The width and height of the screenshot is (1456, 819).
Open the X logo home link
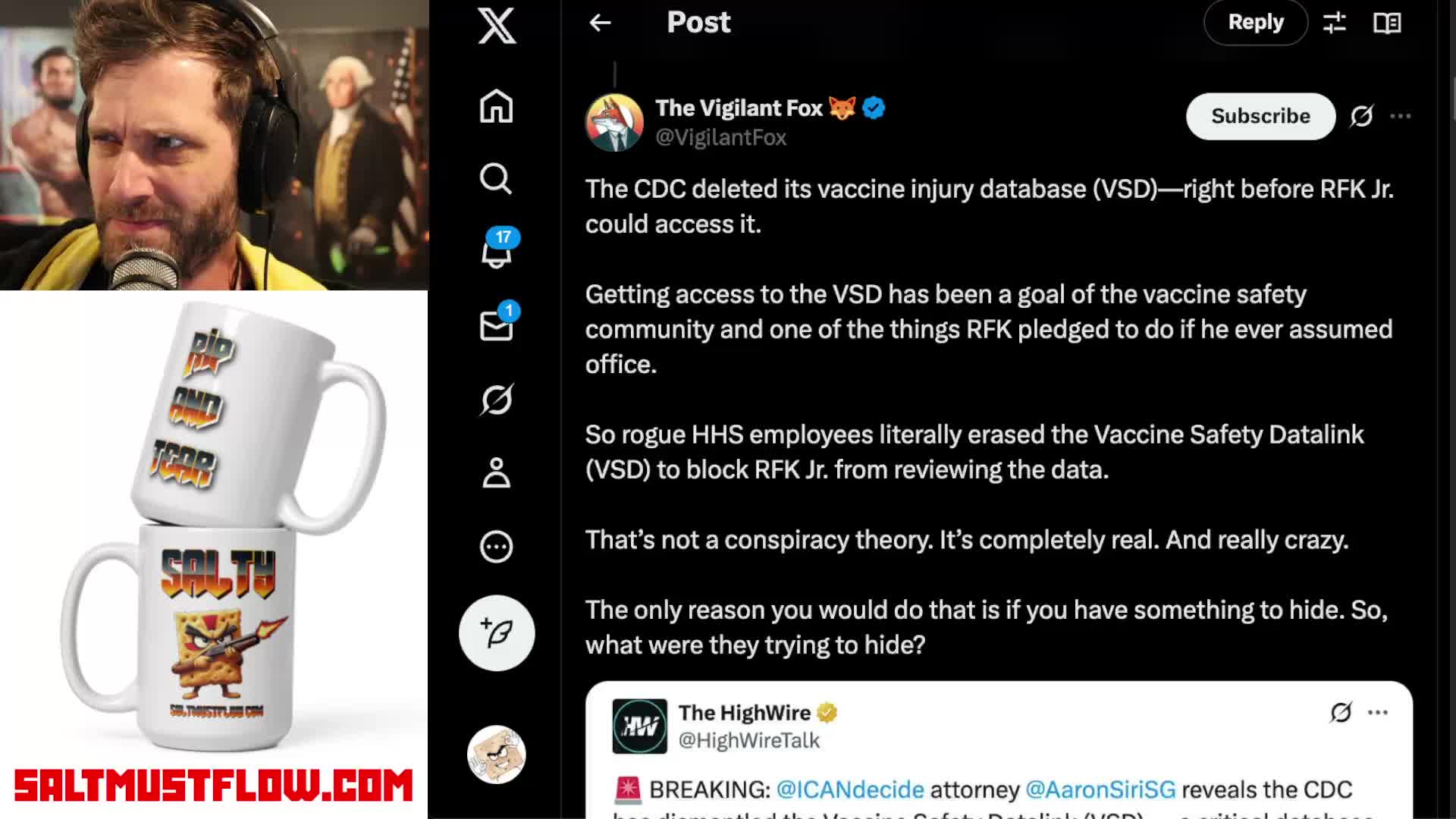(x=497, y=26)
